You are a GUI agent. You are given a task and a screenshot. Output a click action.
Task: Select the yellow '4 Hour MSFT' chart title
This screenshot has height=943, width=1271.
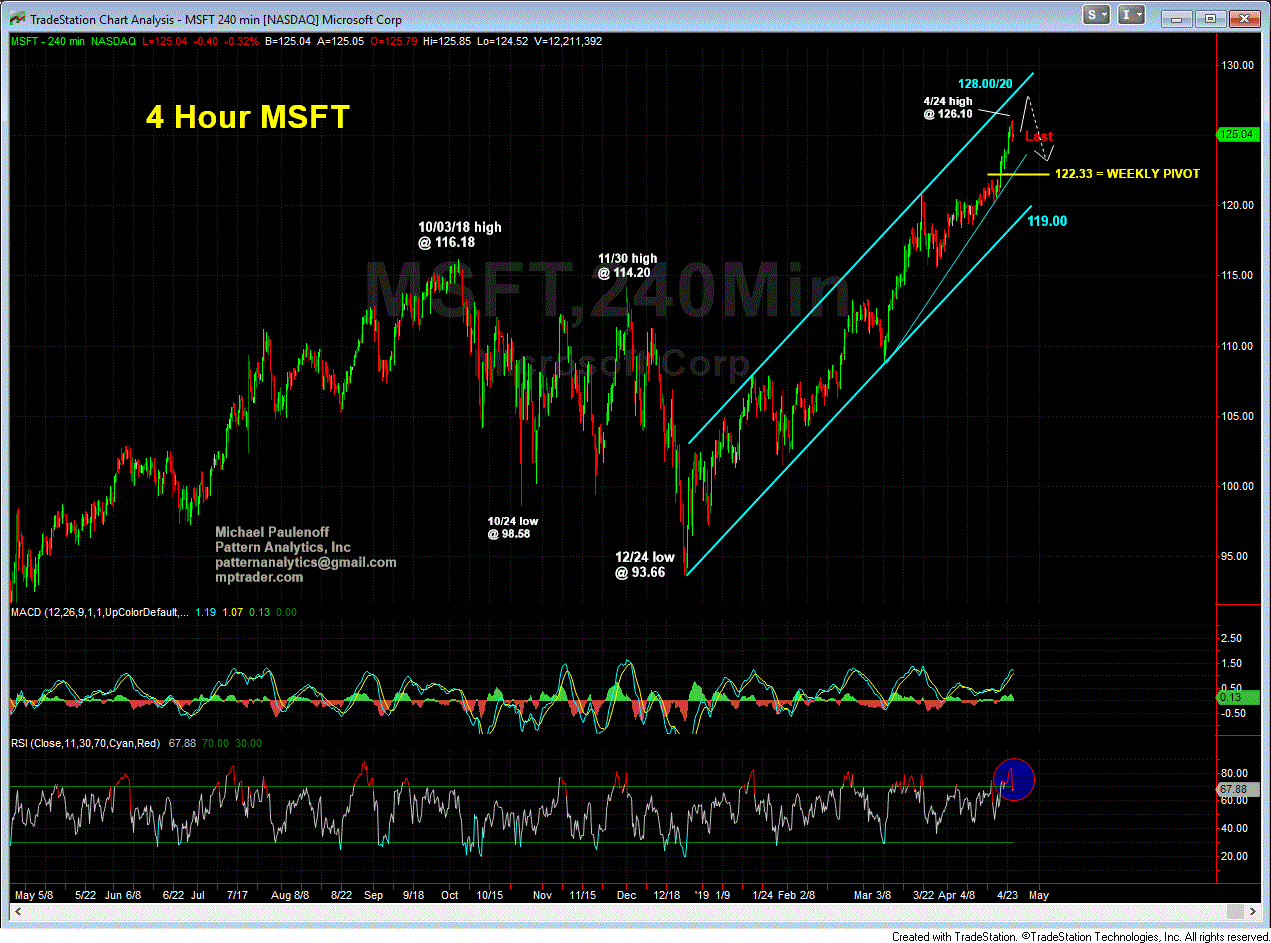248,117
